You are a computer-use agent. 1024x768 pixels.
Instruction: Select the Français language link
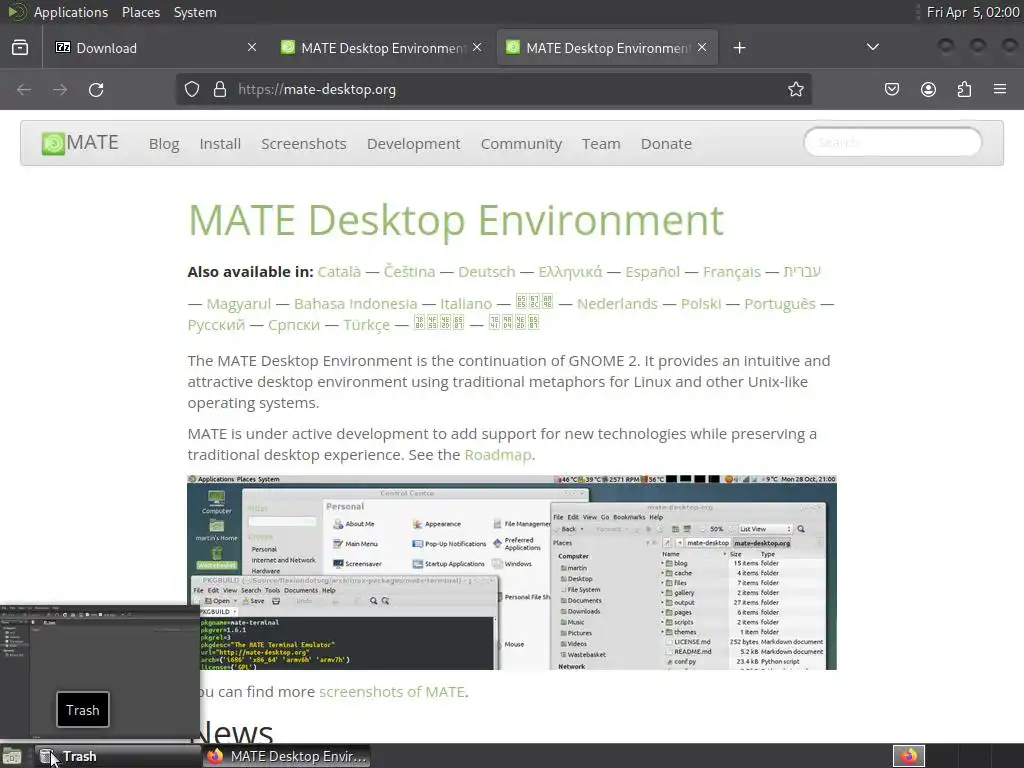tap(731, 272)
